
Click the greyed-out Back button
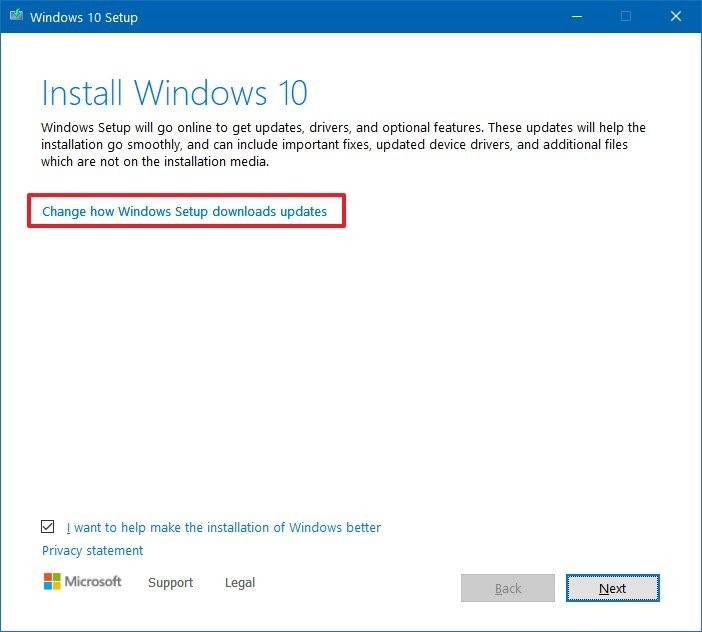click(508, 588)
